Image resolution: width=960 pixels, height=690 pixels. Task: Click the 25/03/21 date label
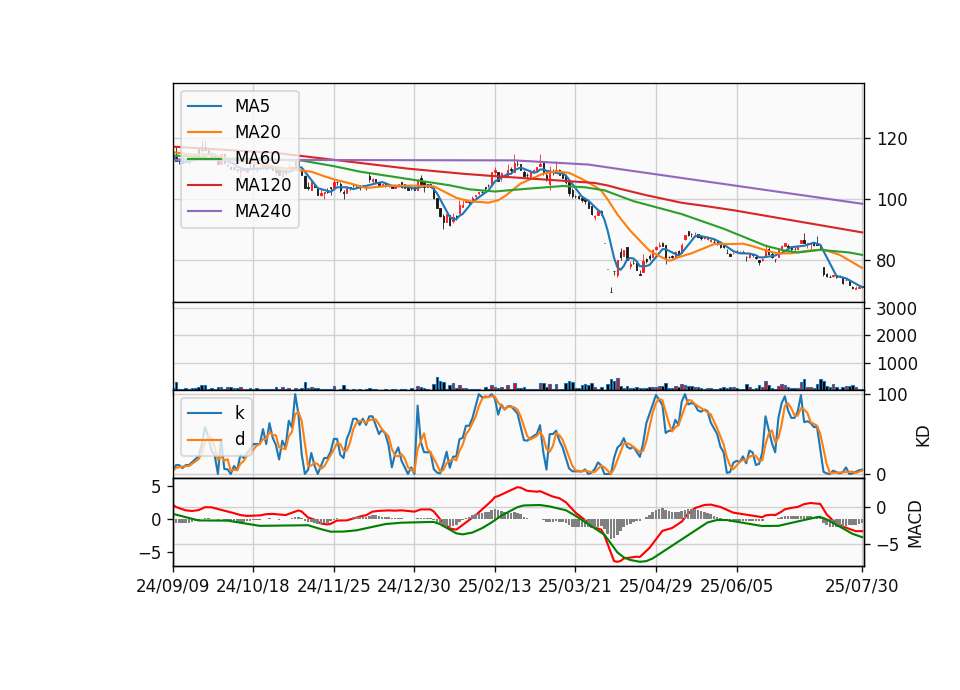point(575,586)
